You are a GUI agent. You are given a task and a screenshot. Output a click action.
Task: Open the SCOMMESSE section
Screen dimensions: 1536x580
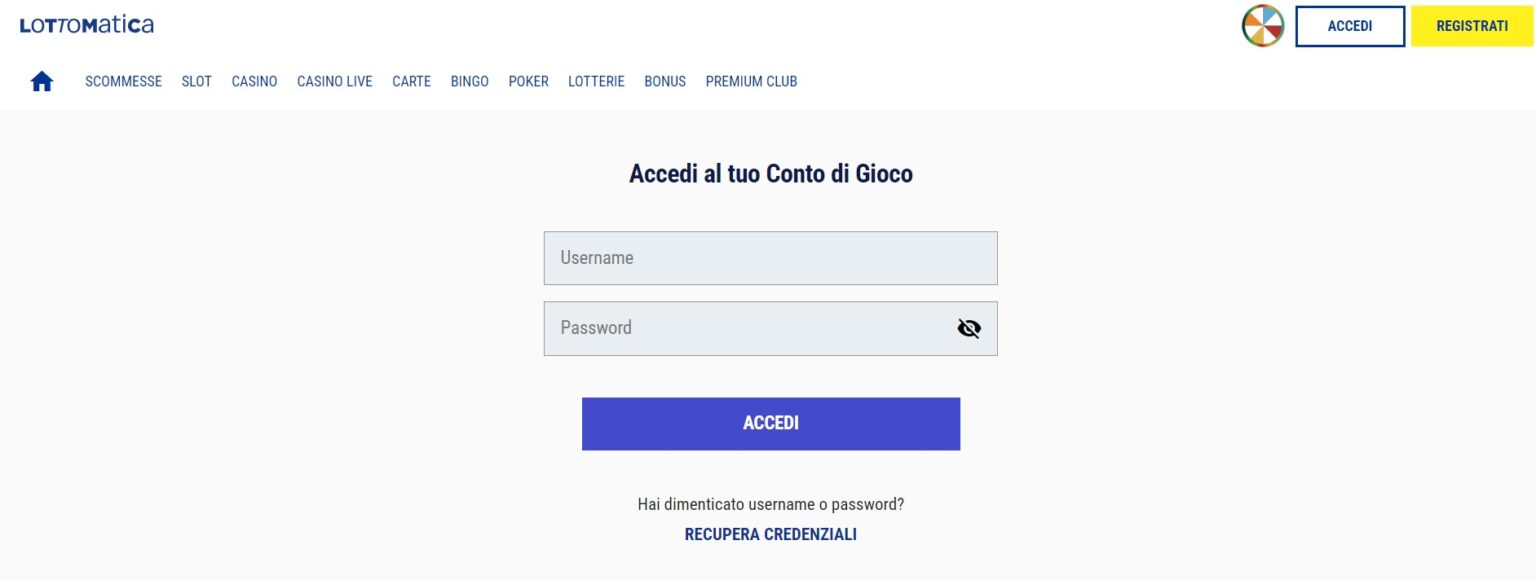[123, 81]
